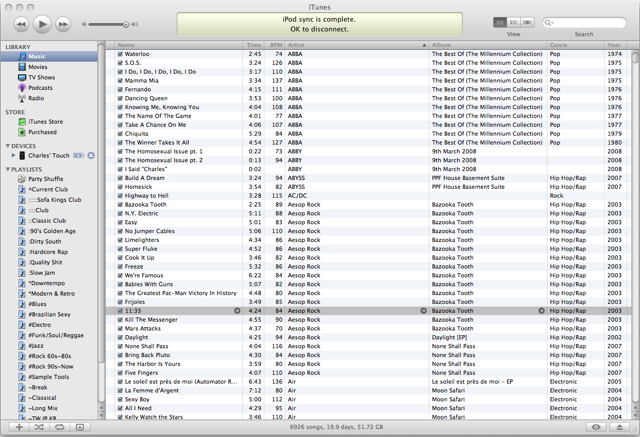Viewport: 640px width, 437px height.
Task: Create a new playlist with plus button
Action: (x=19, y=427)
